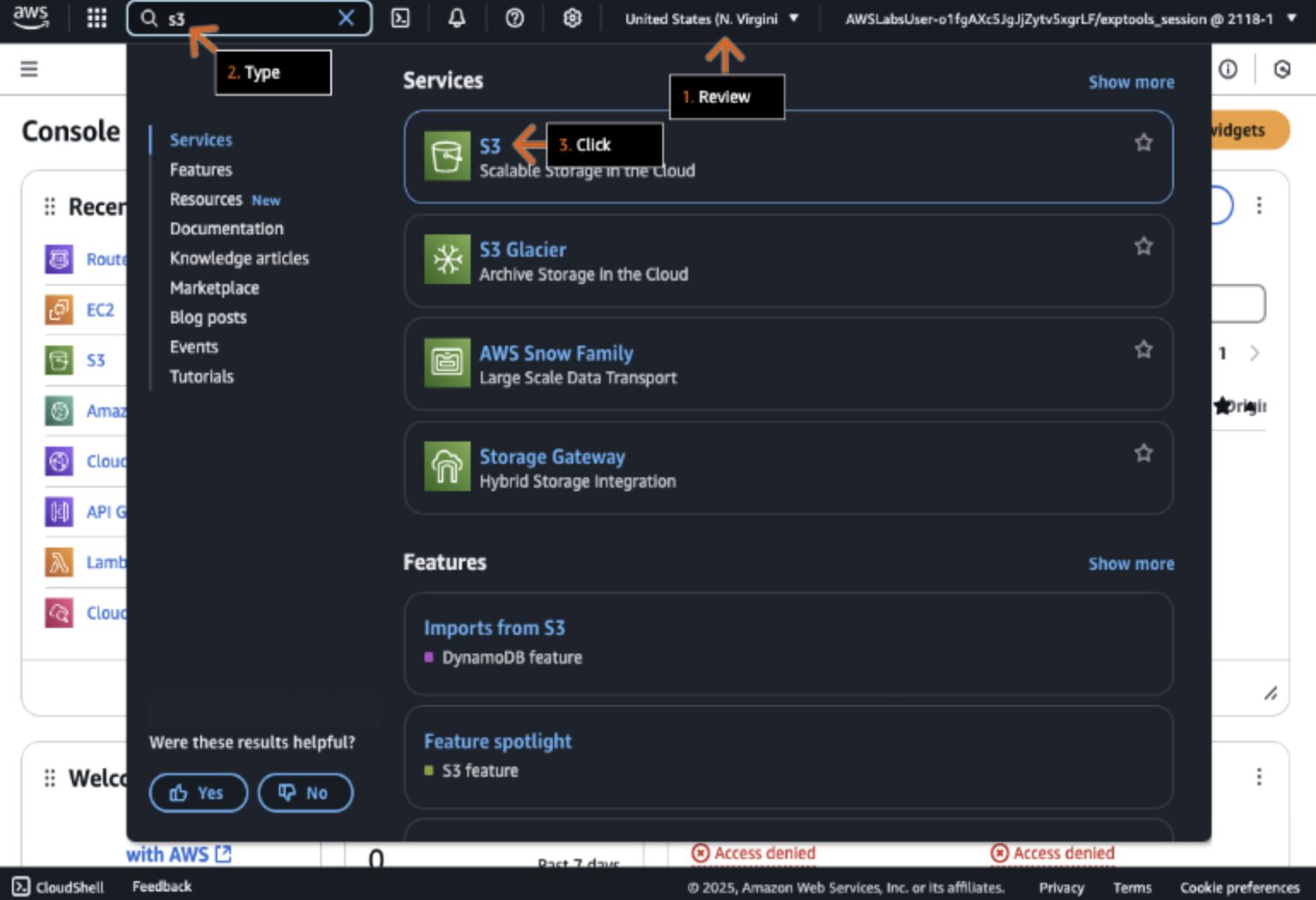The width and height of the screenshot is (1316, 900).
Task: Open the help question mark icon
Action: pyautogui.click(x=514, y=18)
